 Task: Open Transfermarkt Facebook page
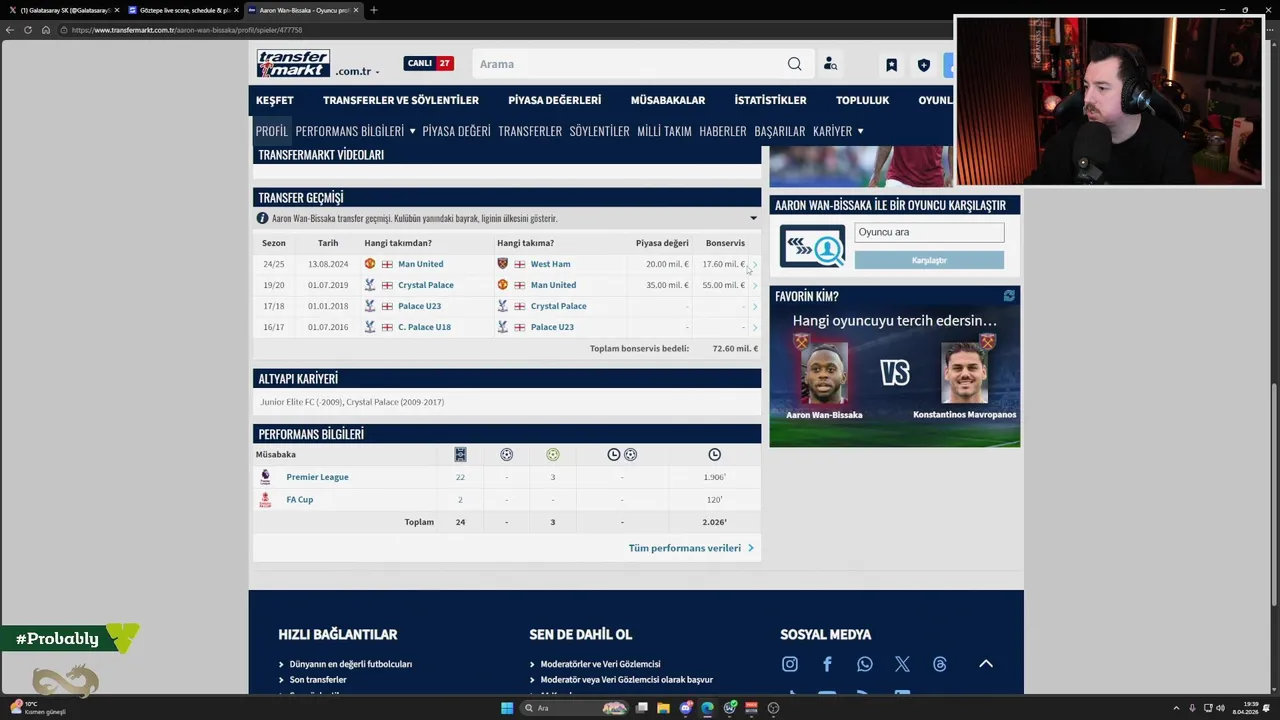(x=827, y=664)
